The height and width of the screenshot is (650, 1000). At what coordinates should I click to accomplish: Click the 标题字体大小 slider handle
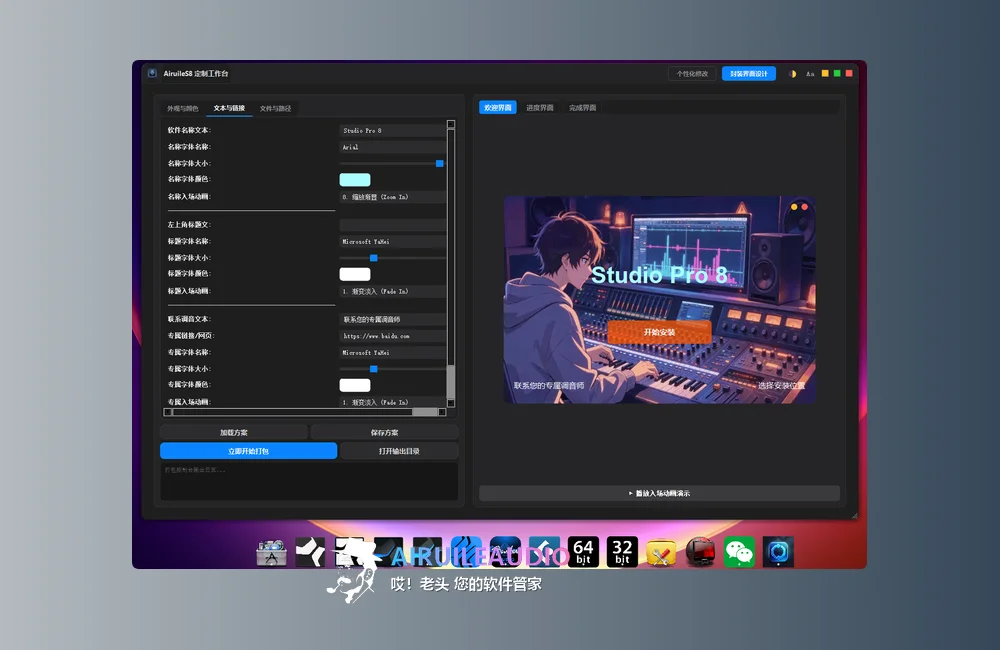pos(374,258)
